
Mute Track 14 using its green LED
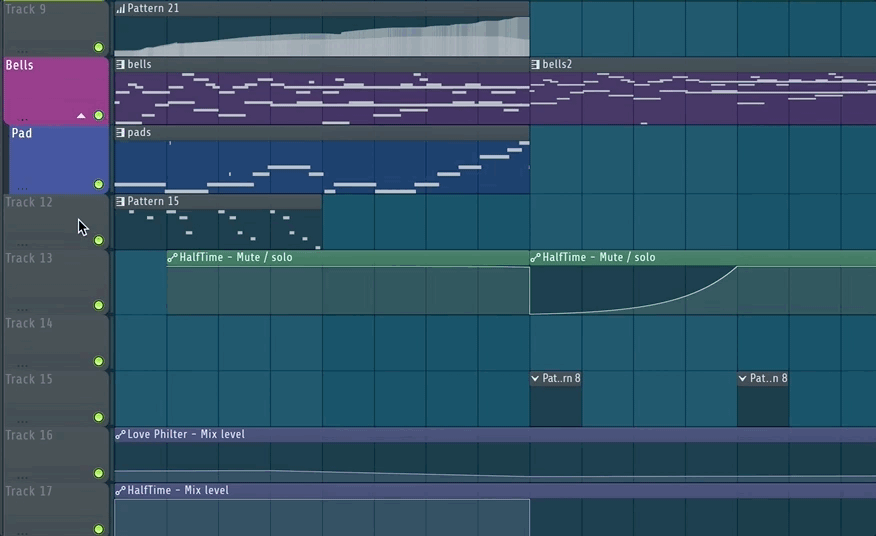pos(98,361)
